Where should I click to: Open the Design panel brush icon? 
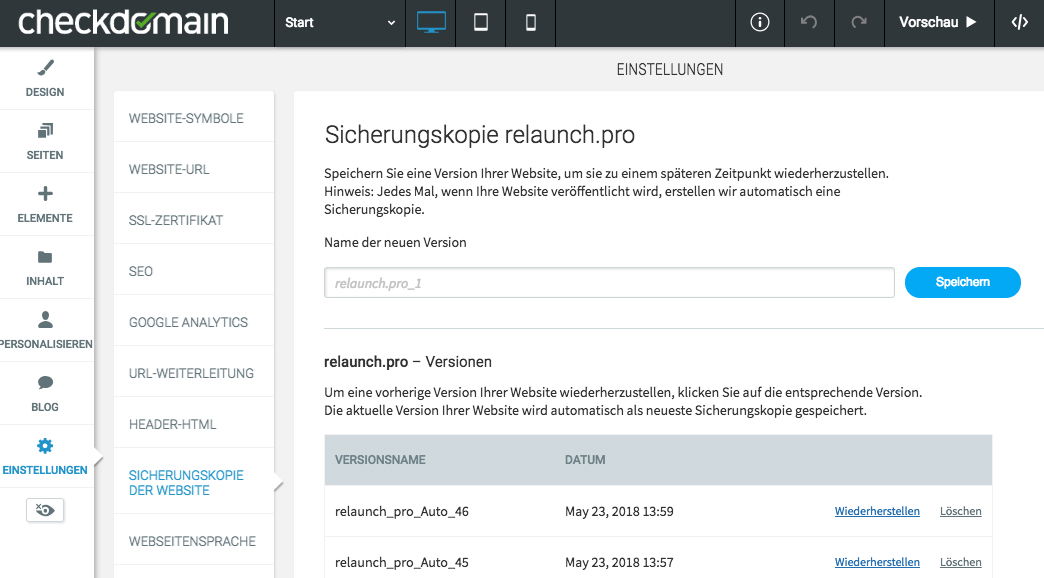(x=45, y=68)
